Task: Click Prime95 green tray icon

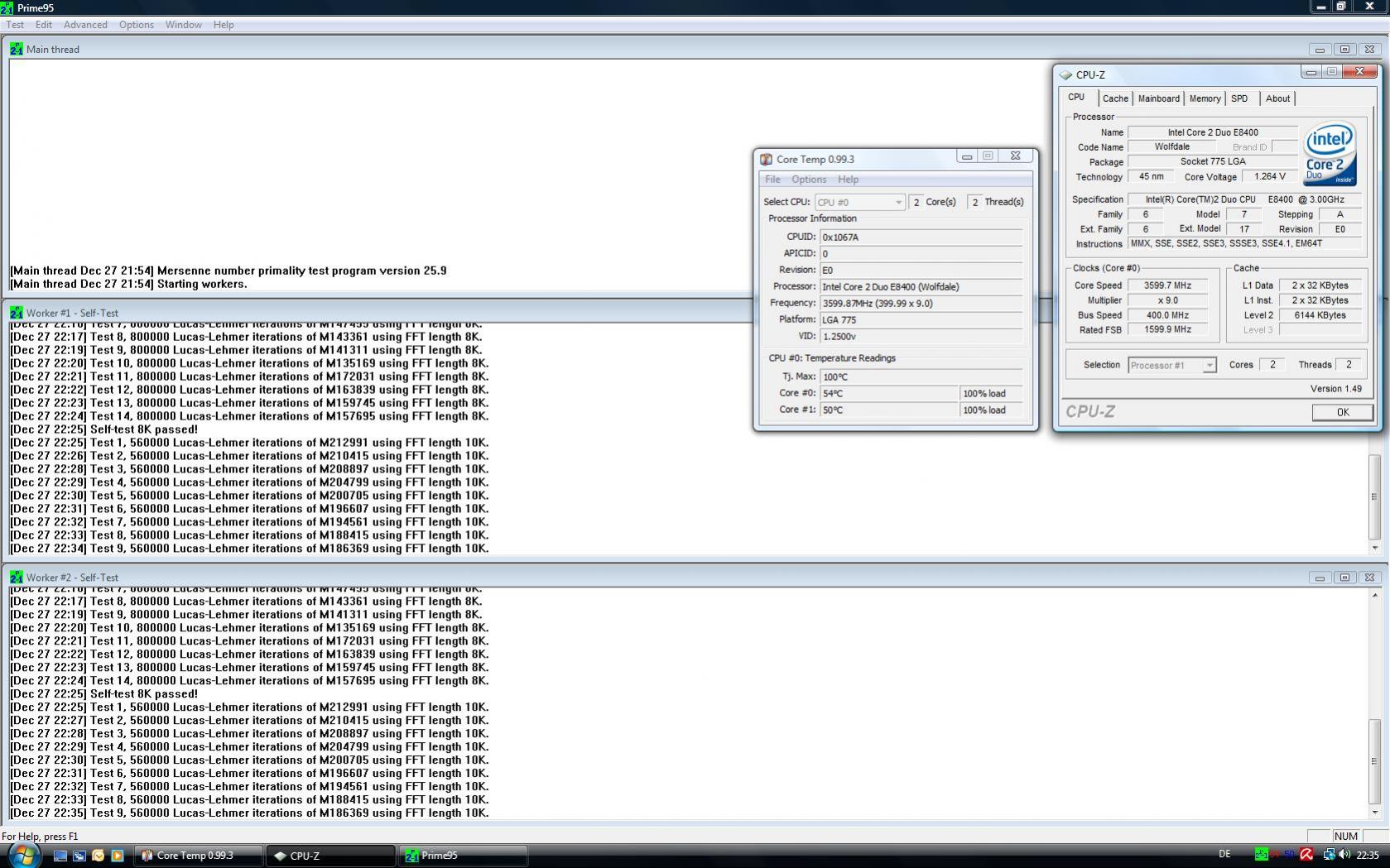Action: (x=1261, y=855)
